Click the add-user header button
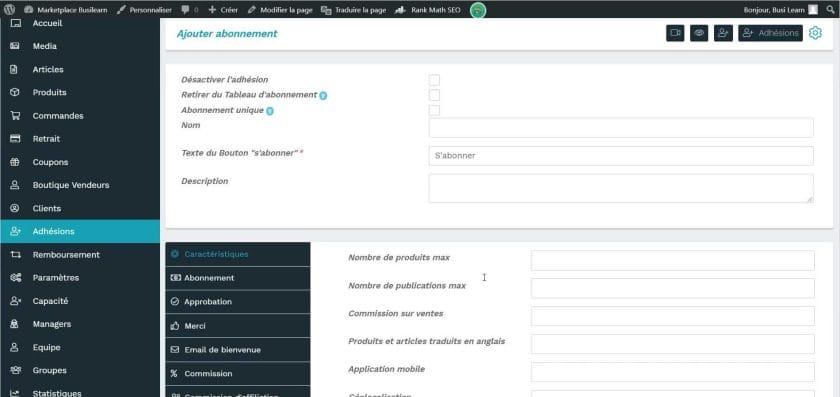Screen dimensions: 840x397 (723, 33)
